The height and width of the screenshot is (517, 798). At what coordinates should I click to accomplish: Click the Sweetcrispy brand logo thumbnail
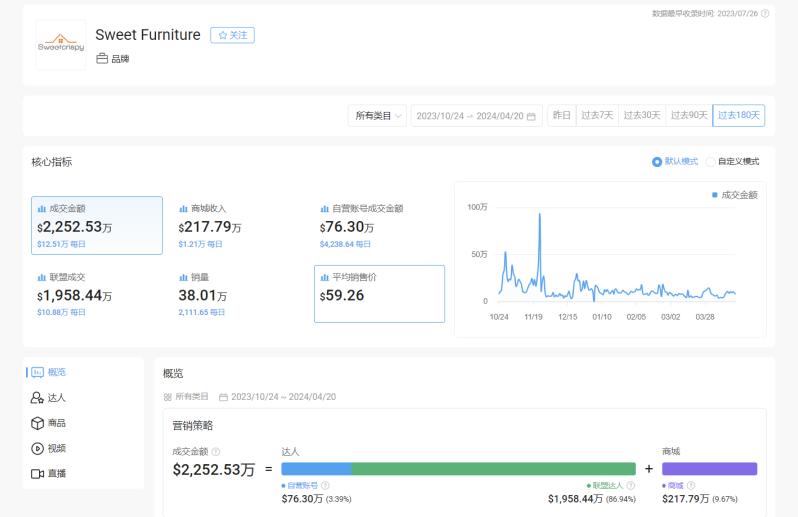pos(61,45)
